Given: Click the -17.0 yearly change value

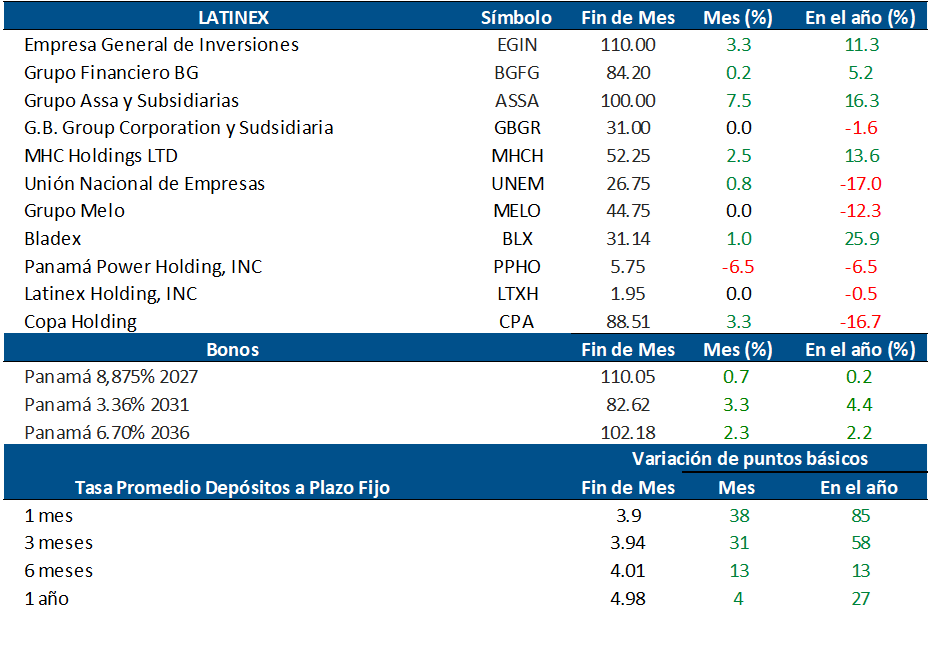Looking at the screenshot, I should tap(861, 183).
